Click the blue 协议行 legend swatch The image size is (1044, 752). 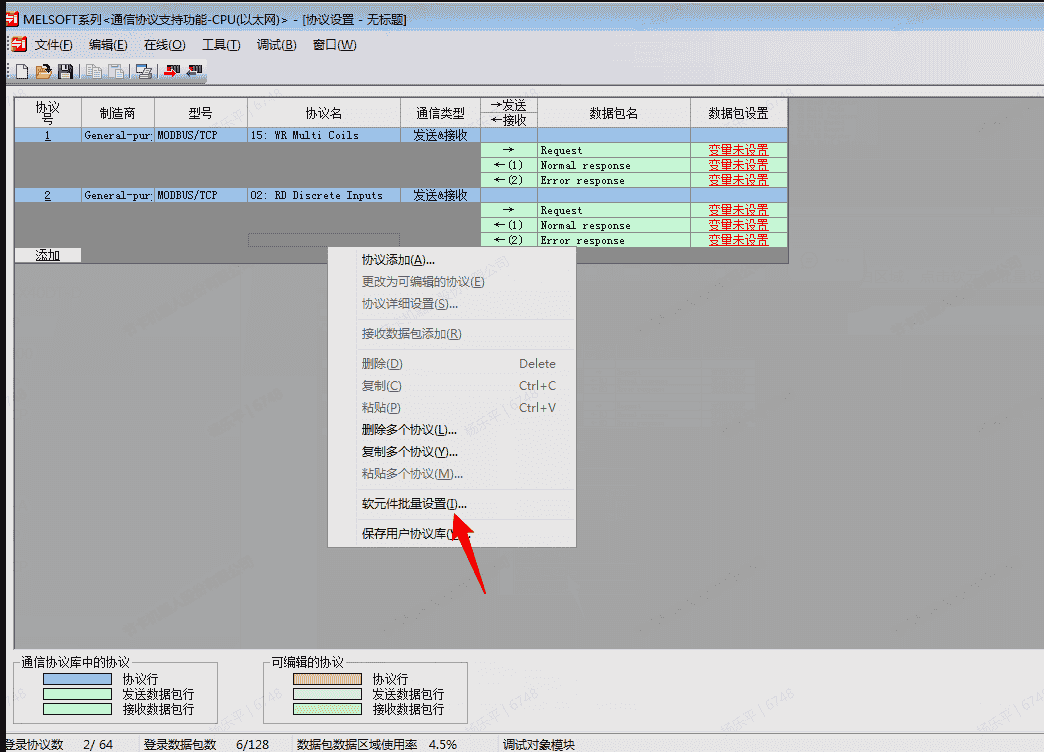point(77,679)
